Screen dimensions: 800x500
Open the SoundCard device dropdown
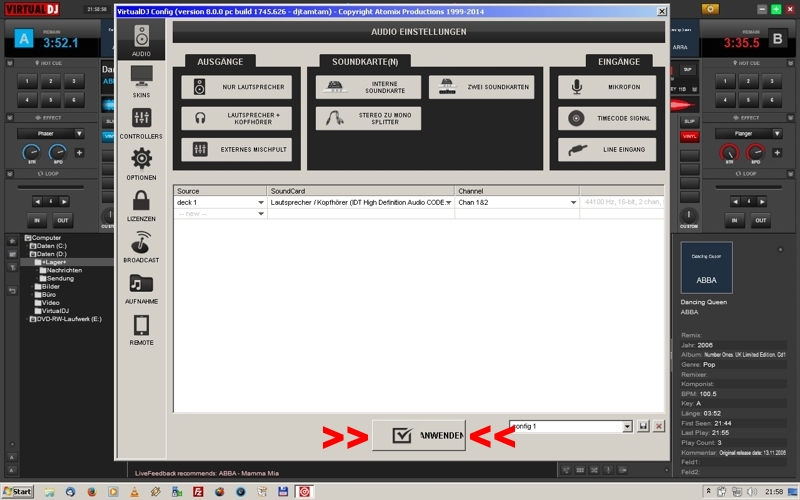(448, 203)
